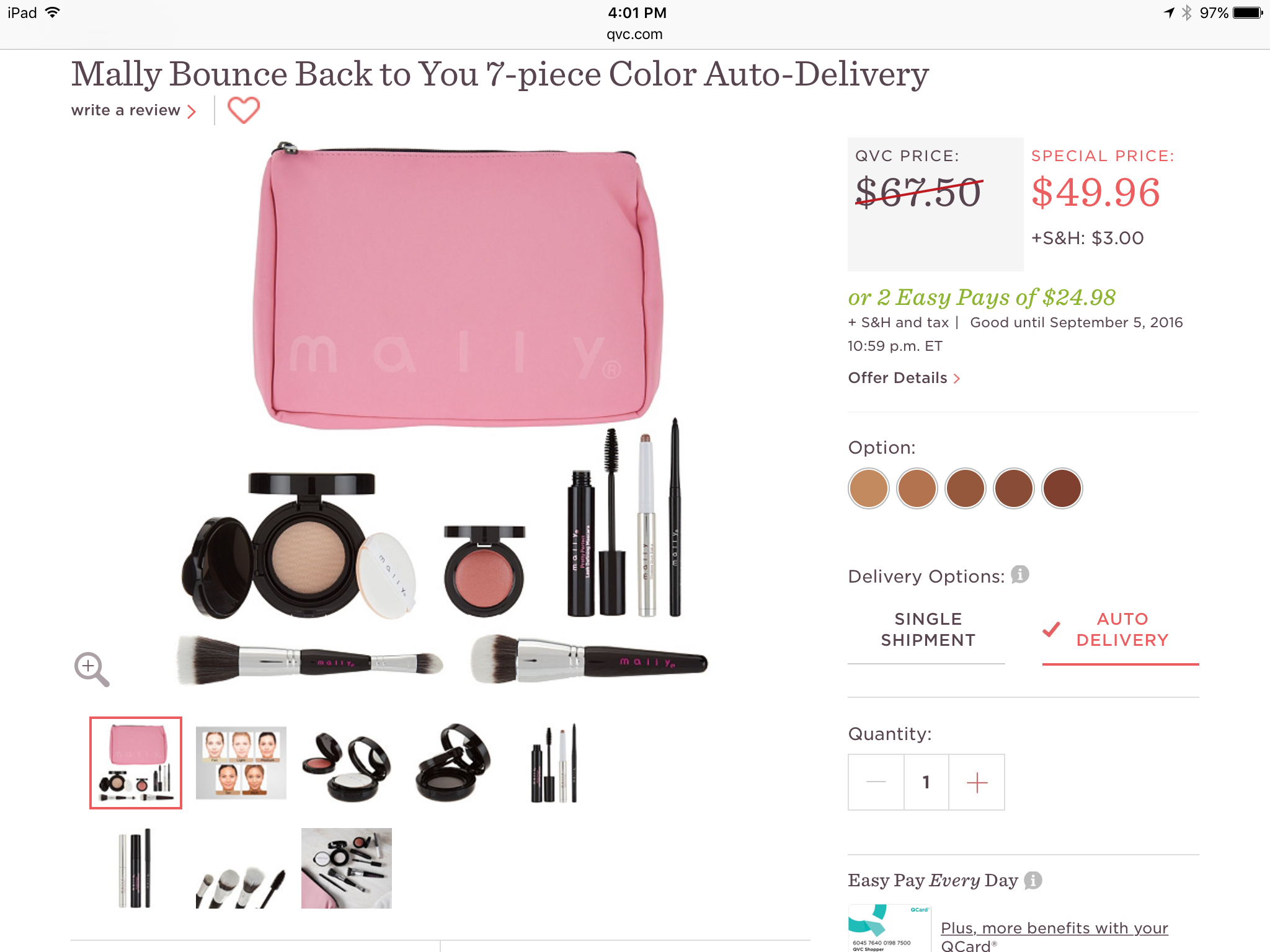Show the makeup brushes thumbnail

241,868
